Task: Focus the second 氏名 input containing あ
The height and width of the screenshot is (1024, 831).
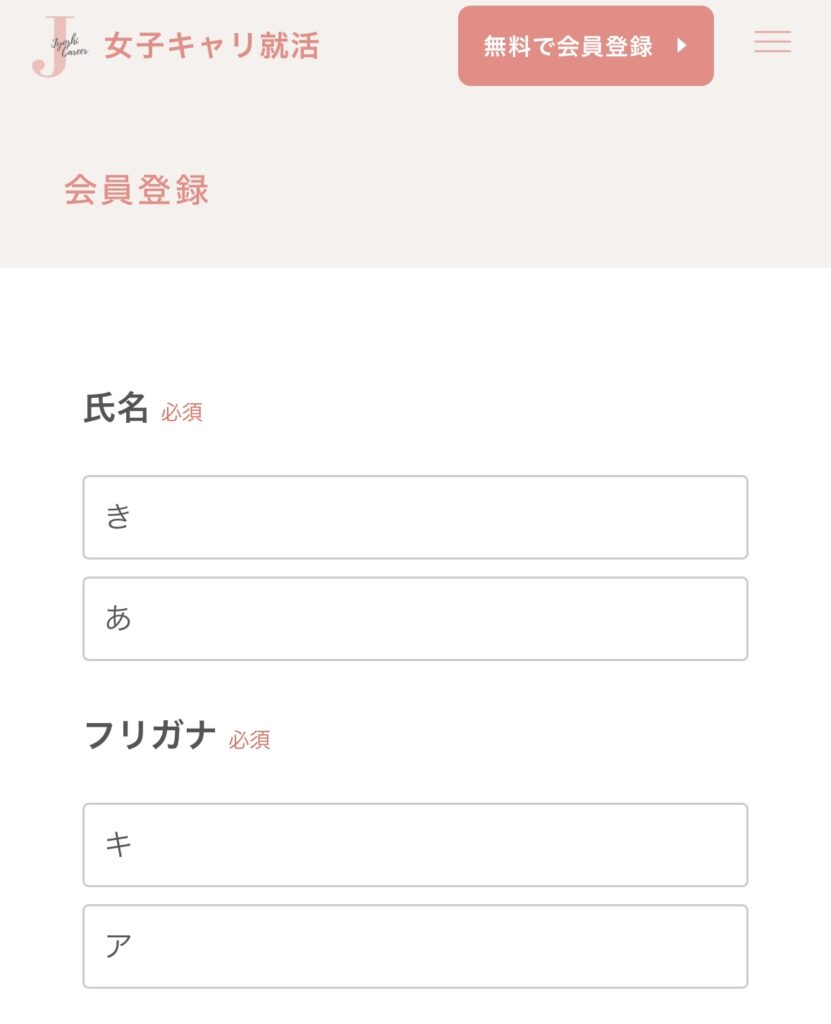Action: [x=415, y=618]
